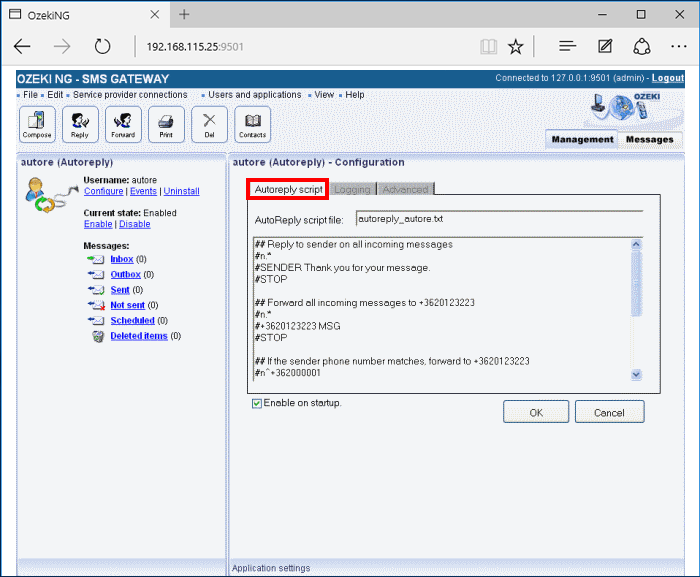
Task: Open the Edit menu
Action: coord(55,95)
